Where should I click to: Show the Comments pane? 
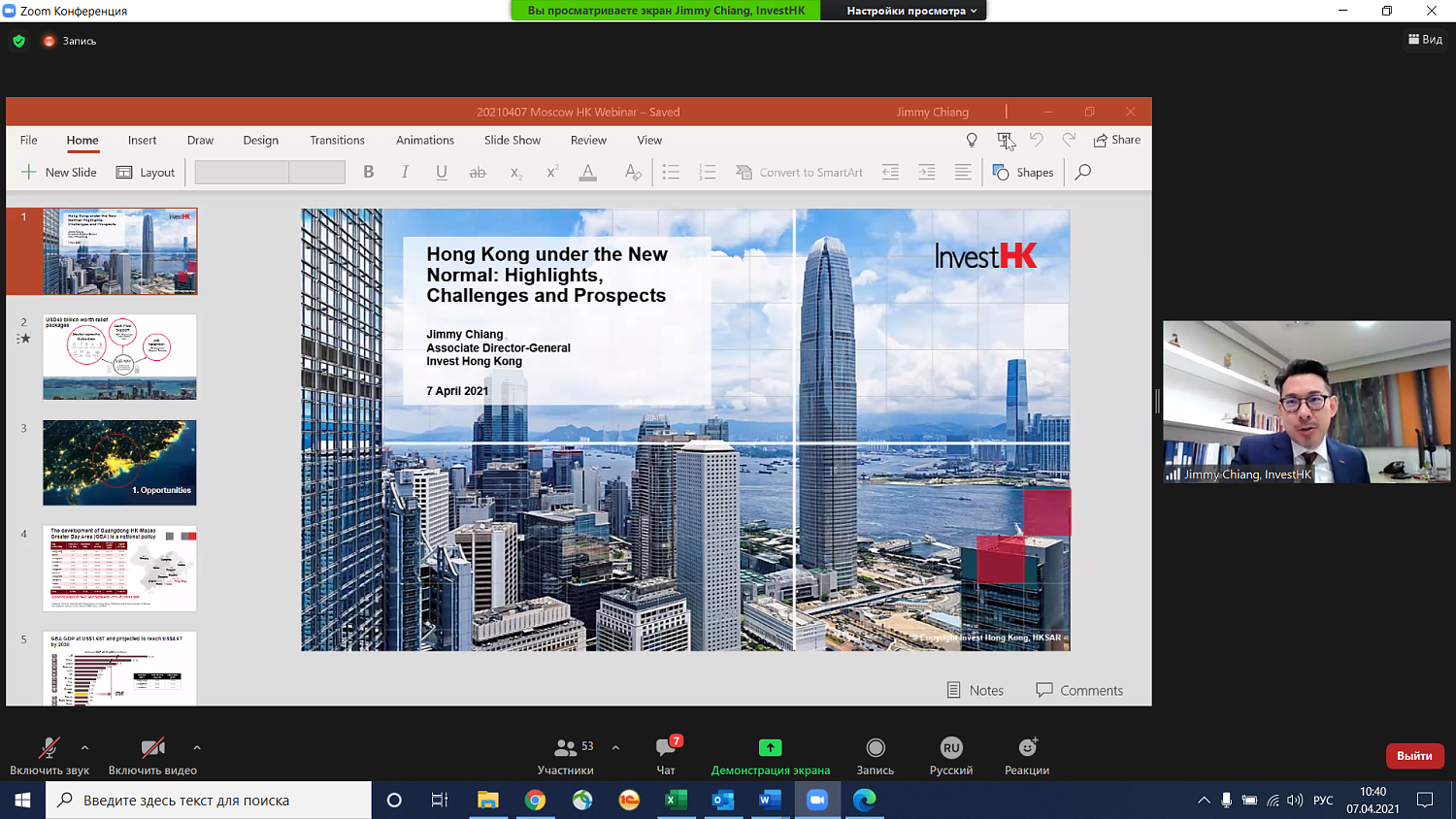[1079, 690]
